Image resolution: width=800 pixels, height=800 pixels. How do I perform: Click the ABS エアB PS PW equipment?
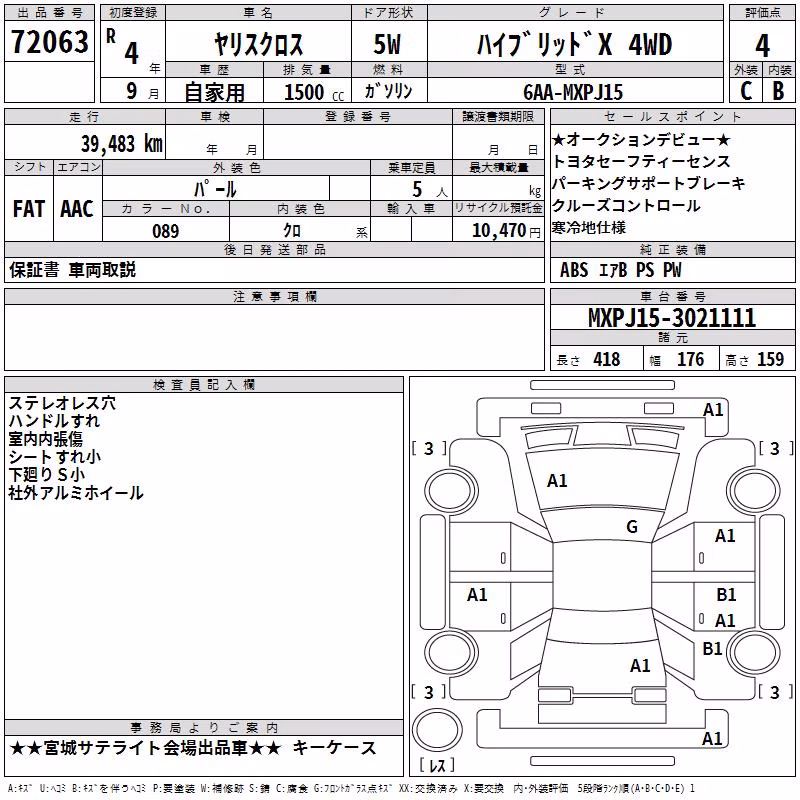pyautogui.click(x=620, y=270)
